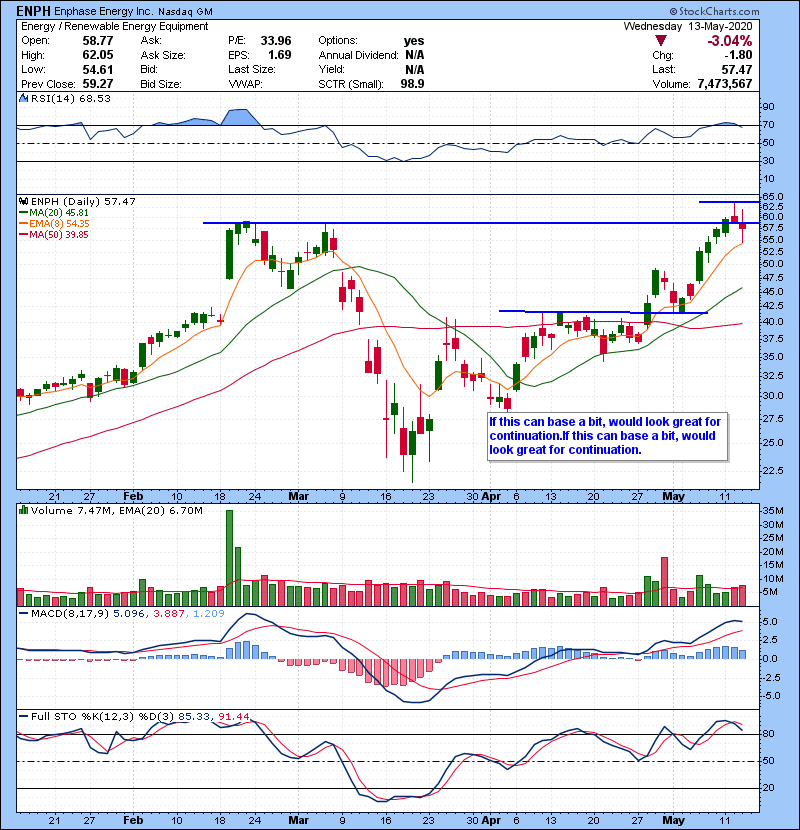Click the MA(20) 45.81 legend entry
This screenshot has width=800, height=830.
54,213
